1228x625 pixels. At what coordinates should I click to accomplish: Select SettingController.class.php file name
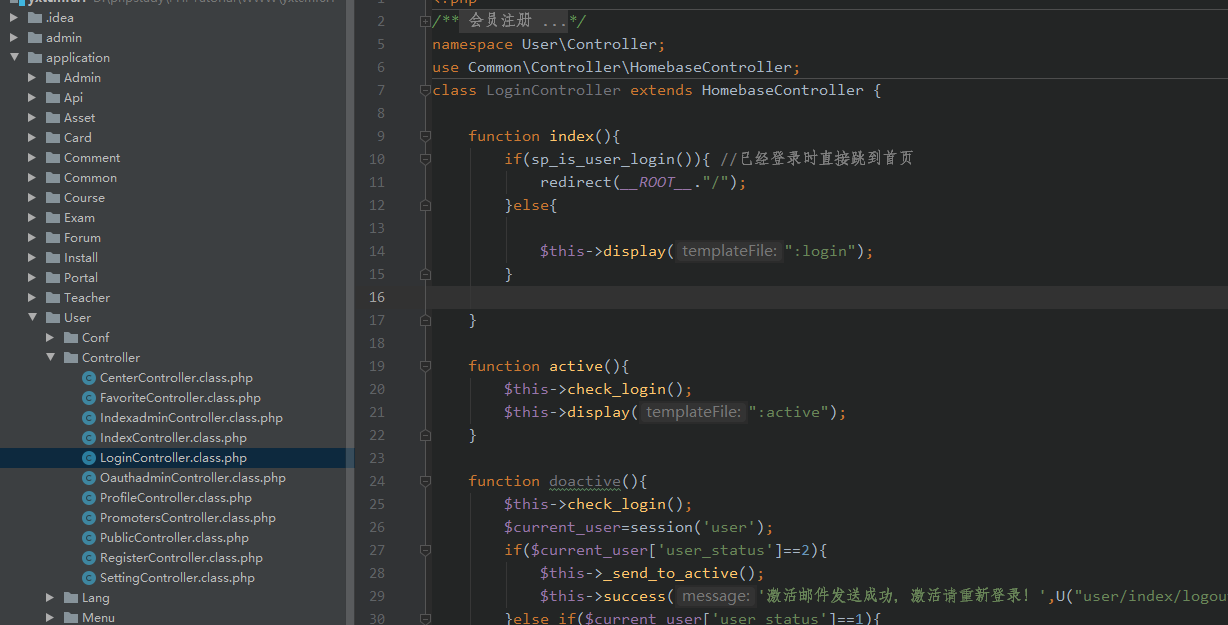[x=177, y=578]
